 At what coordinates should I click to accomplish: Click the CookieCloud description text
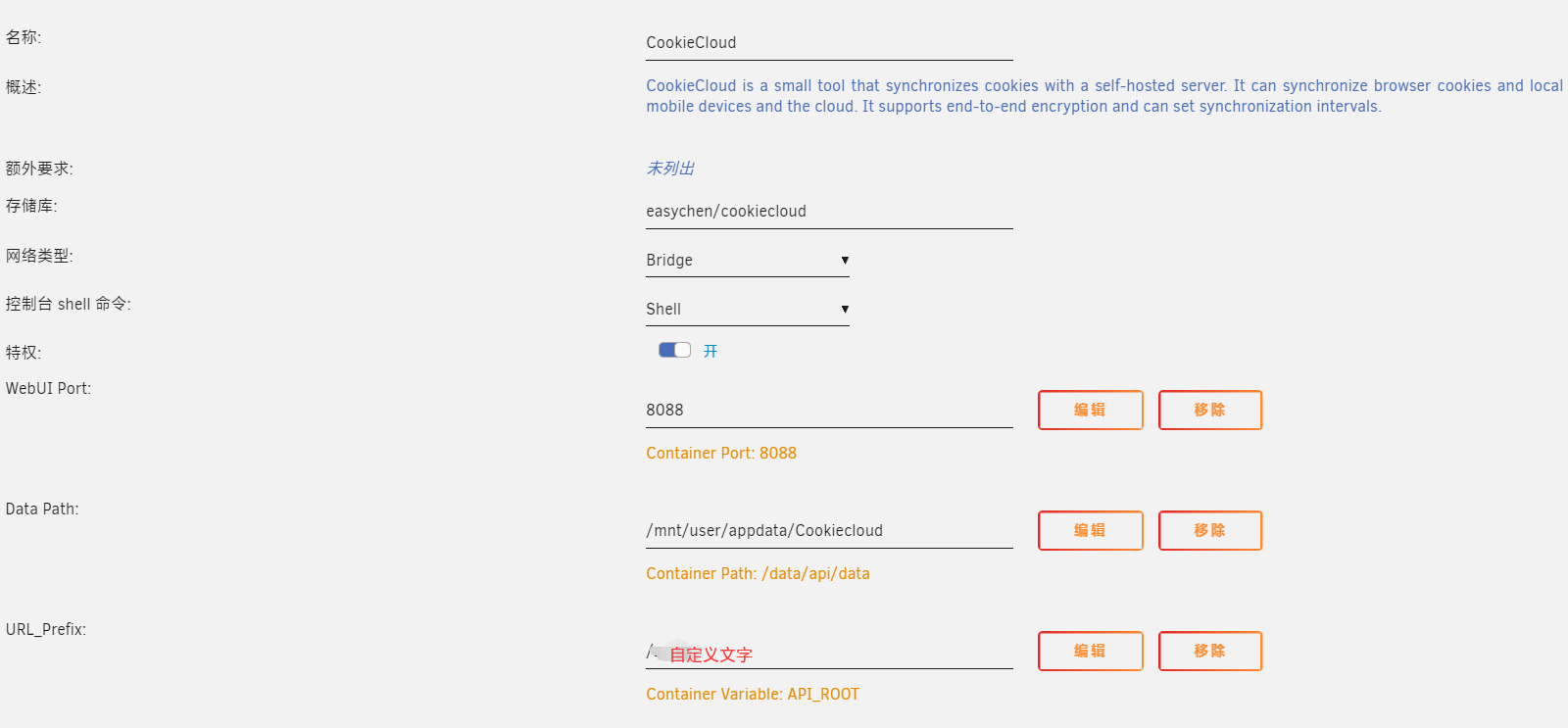[1104, 96]
